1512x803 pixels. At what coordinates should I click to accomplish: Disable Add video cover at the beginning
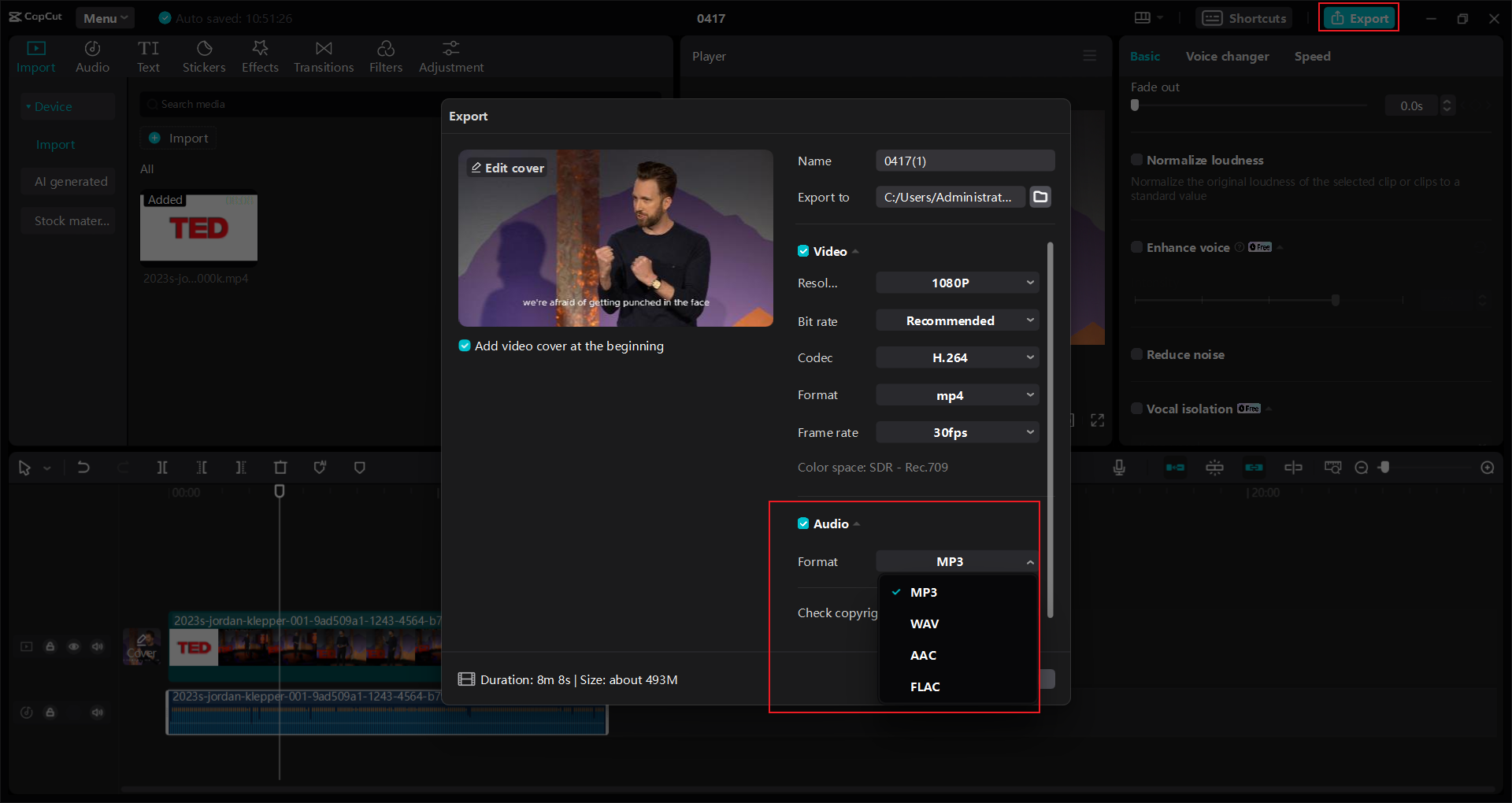(x=465, y=346)
